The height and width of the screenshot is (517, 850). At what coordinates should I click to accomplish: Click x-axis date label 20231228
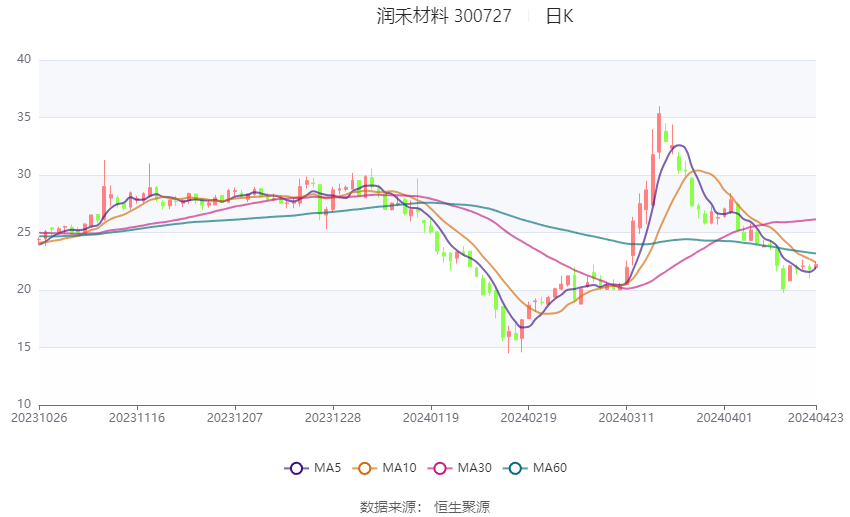click(x=333, y=418)
